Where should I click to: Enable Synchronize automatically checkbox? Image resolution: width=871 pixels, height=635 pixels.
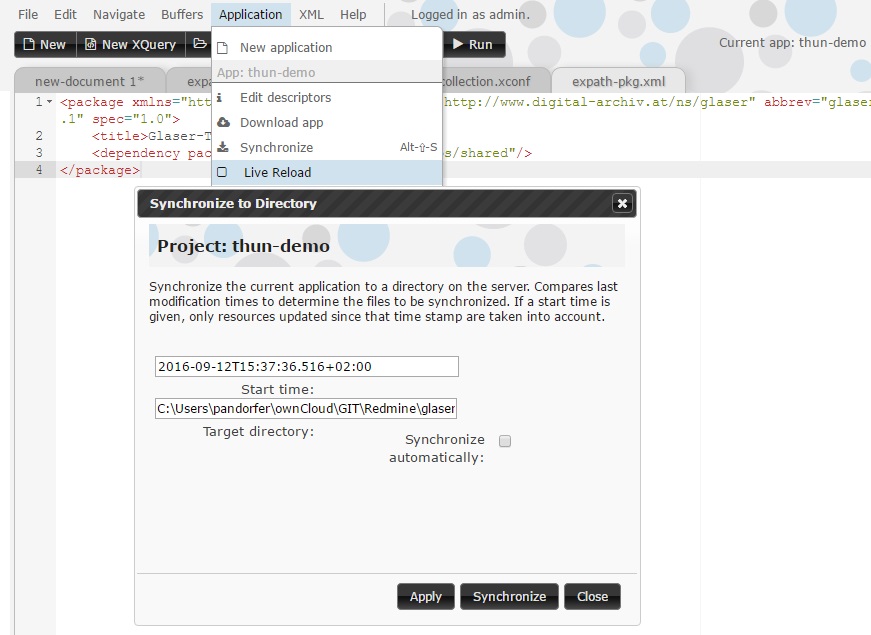point(505,441)
